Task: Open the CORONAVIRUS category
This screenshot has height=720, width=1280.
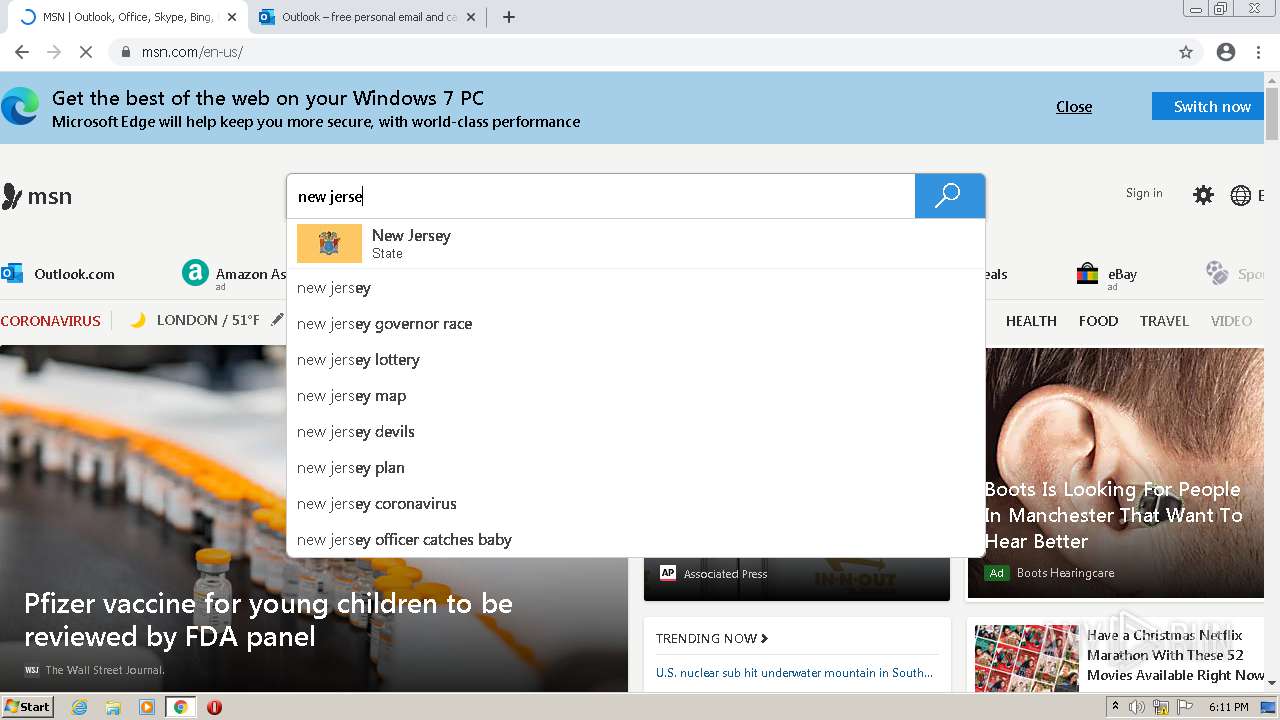Action: tap(51, 321)
